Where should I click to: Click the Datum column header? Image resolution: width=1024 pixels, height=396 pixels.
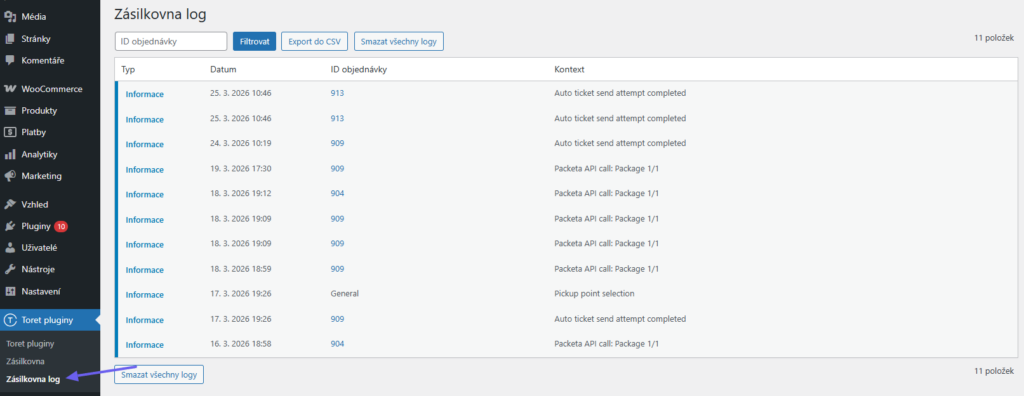pos(223,69)
